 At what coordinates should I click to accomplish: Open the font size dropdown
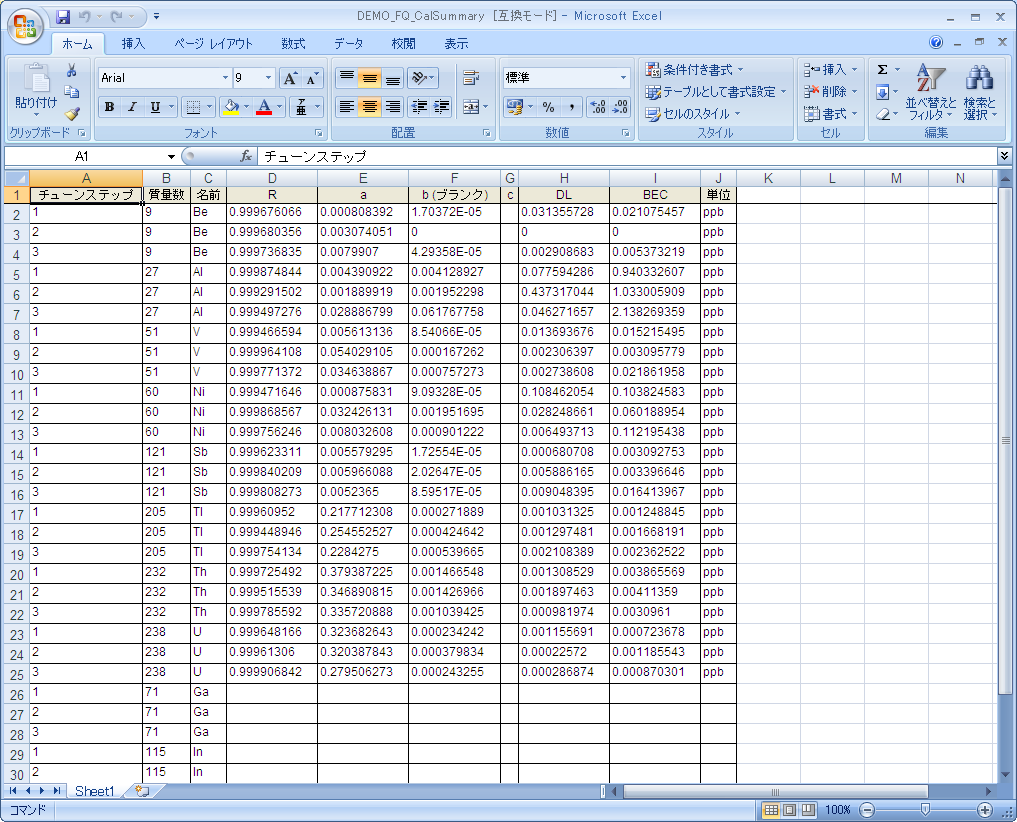(269, 78)
